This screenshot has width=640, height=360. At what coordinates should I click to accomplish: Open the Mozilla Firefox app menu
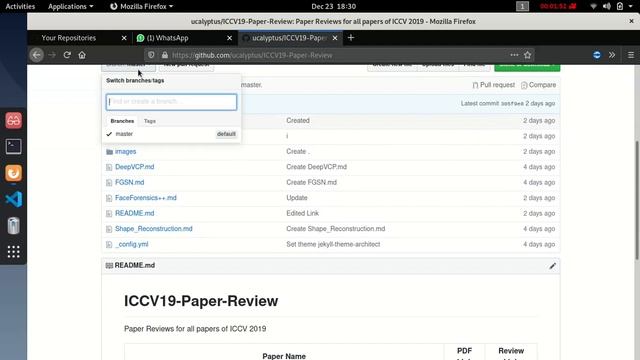pyautogui.click(x=142, y=6)
